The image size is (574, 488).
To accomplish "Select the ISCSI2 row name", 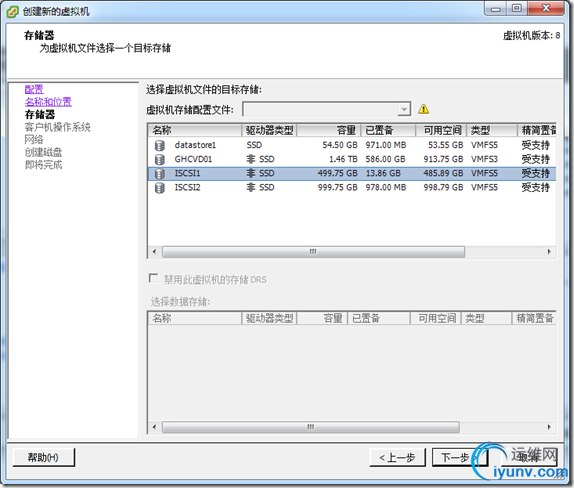I will 187,187.
